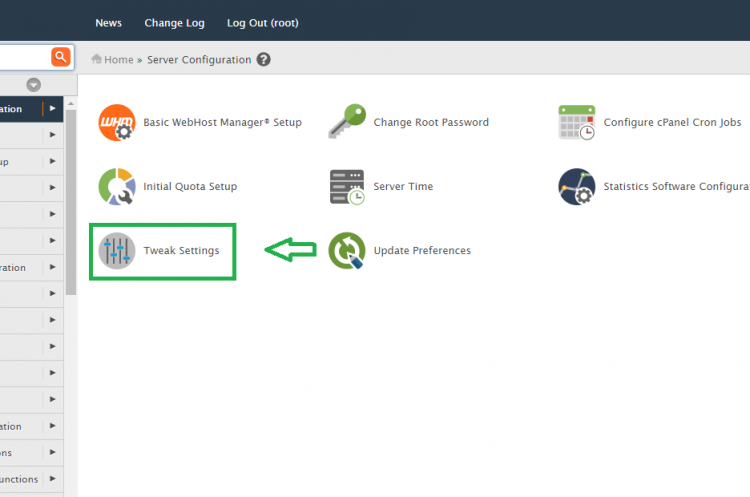Screen dimensions: 750x497
Task: Click the sidebar vertical scrollbar thumb
Action: coord(71,202)
